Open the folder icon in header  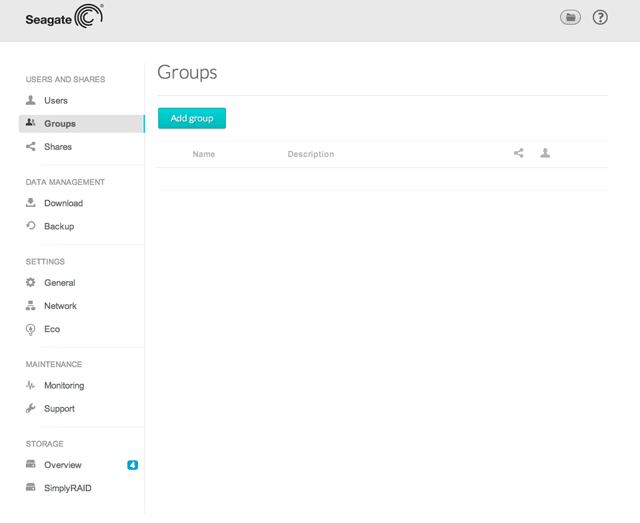coord(570,17)
